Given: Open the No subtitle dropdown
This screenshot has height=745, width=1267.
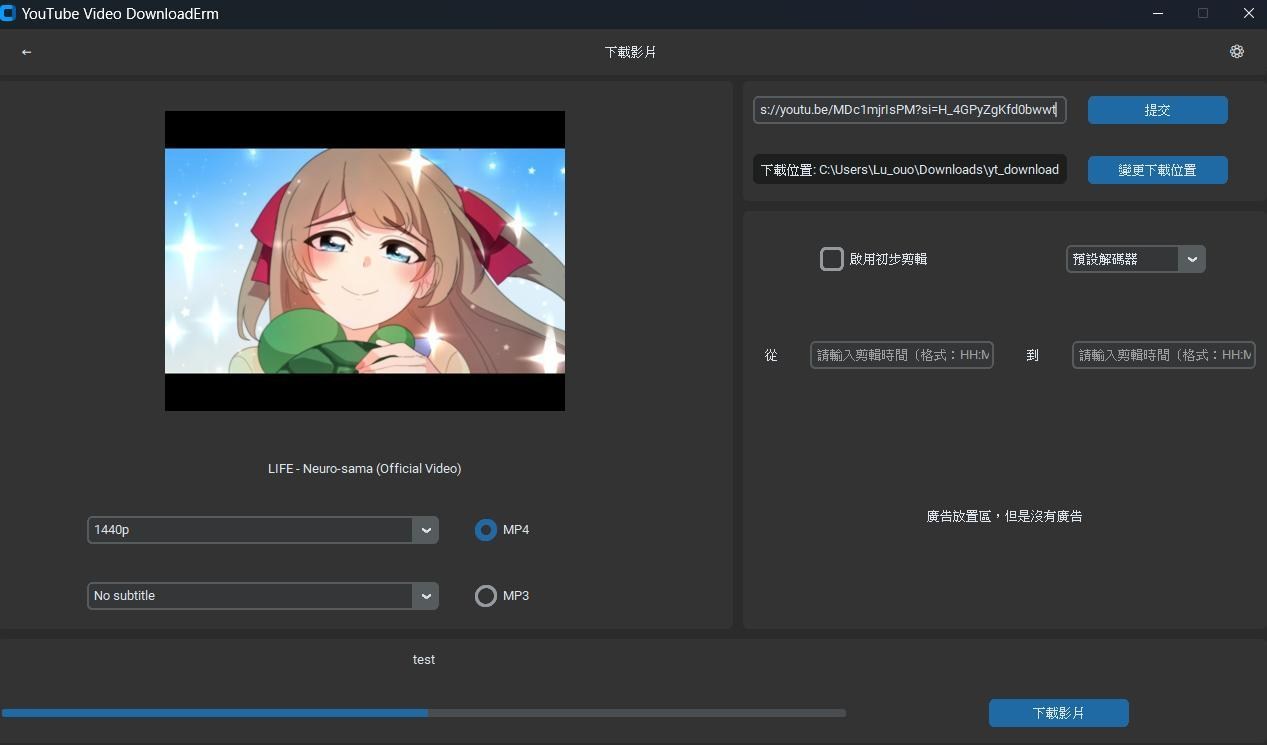Looking at the screenshot, I should pos(263,596).
